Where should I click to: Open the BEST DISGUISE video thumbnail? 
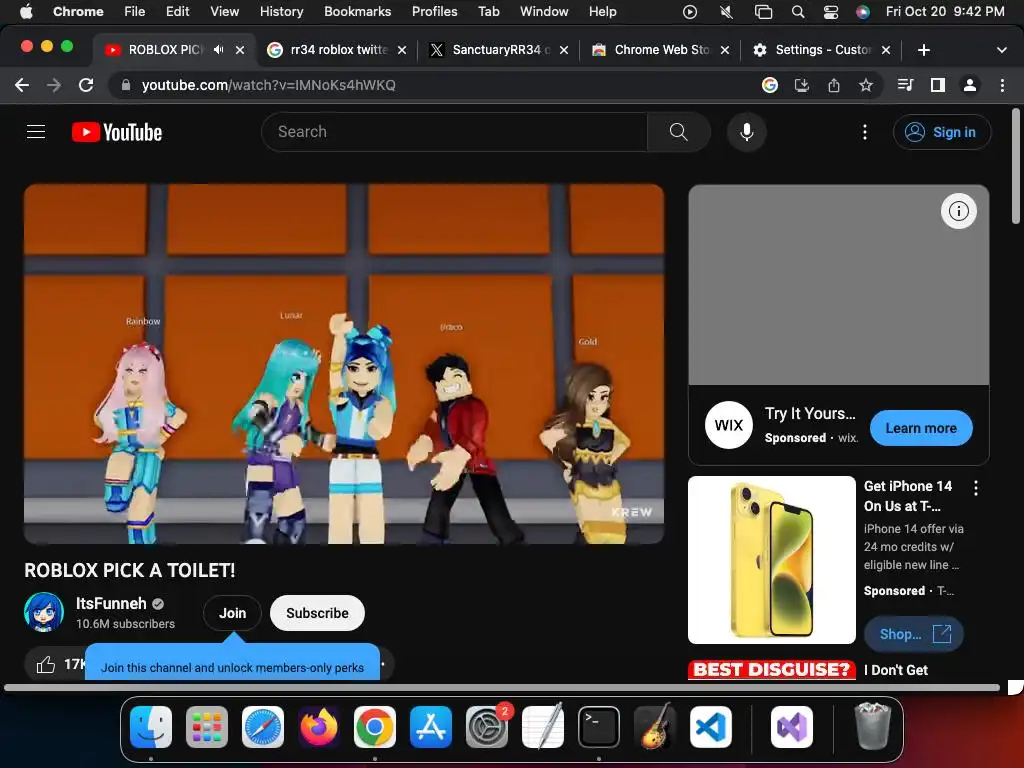[x=771, y=670]
